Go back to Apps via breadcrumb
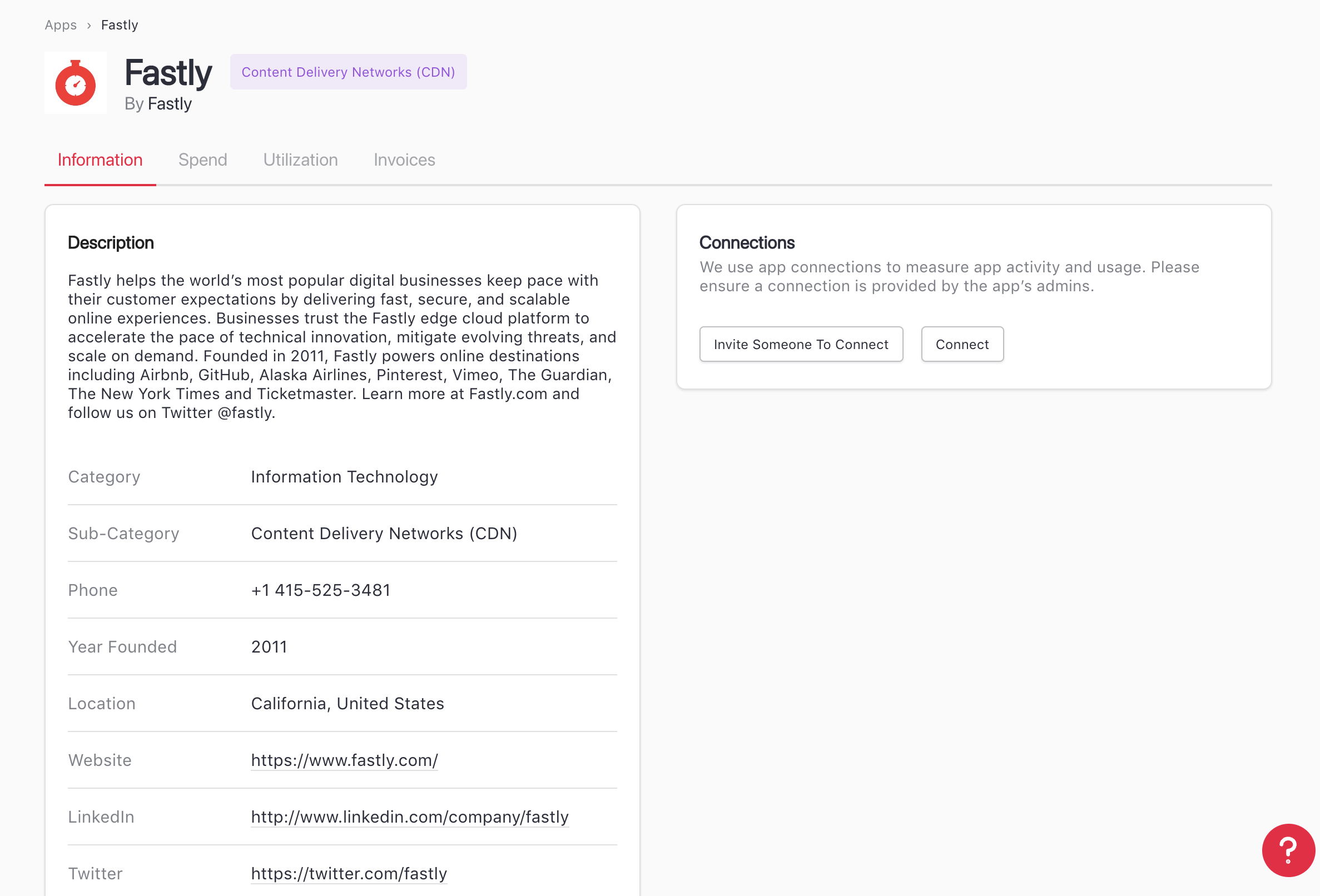Viewport: 1320px width, 896px height. coord(61,25)
